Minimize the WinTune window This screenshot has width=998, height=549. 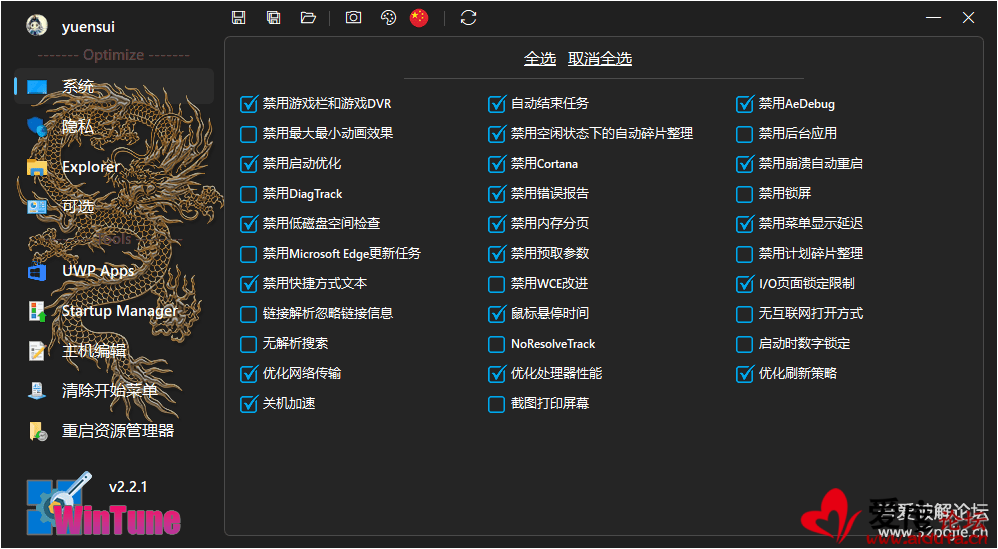coord(933,17)
